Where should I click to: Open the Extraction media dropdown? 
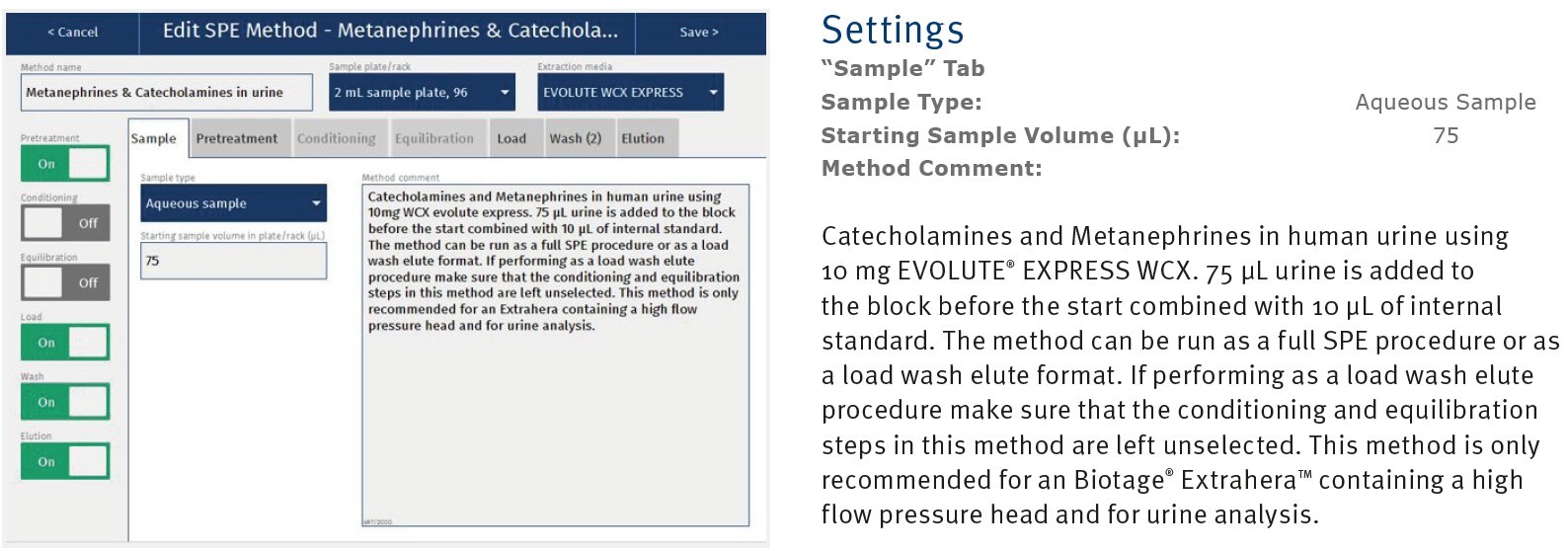click(630, 93)
